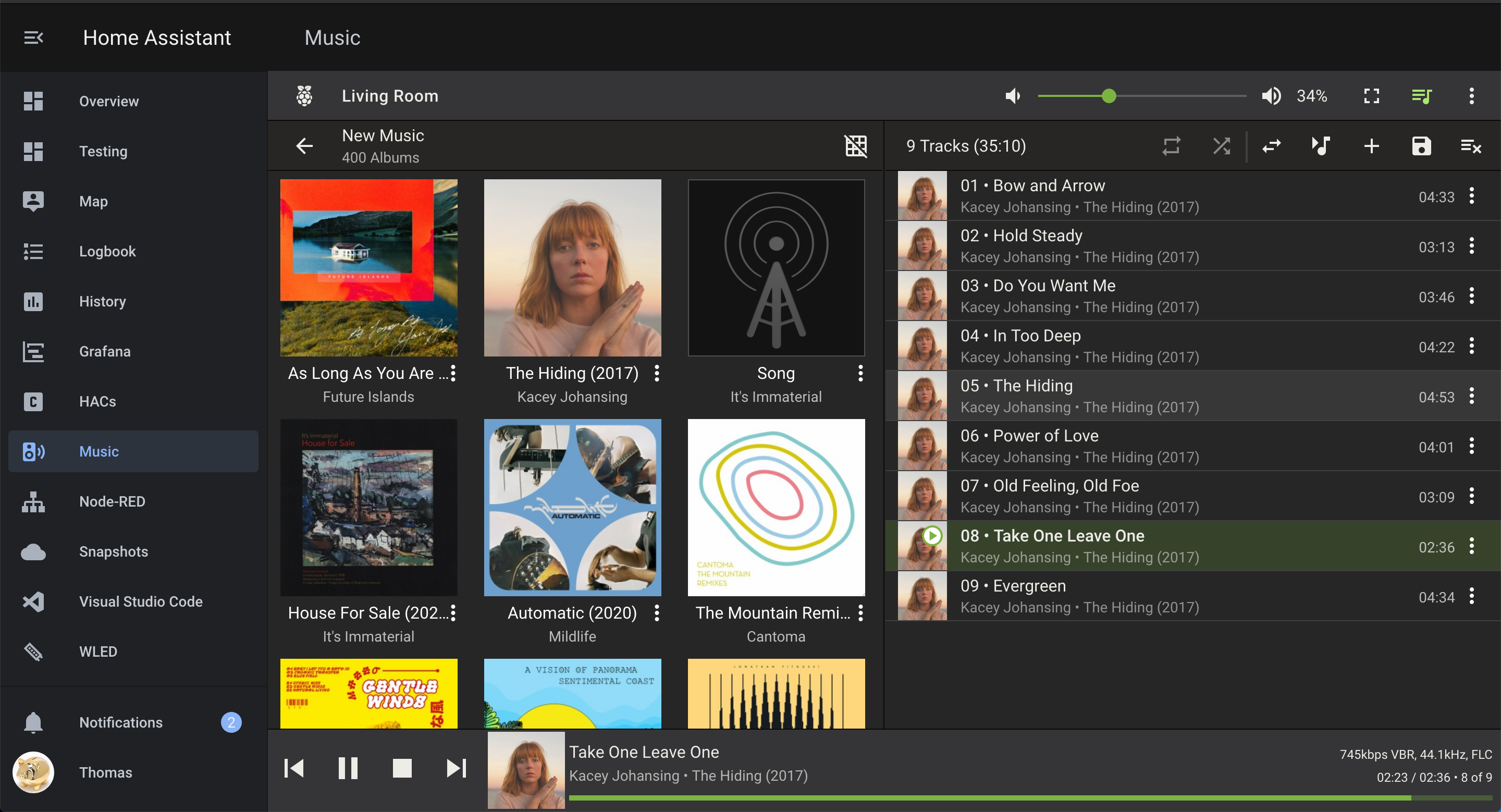
Task: Open the Logbook page
Action: pyautogui.click(x=133, y=251)
